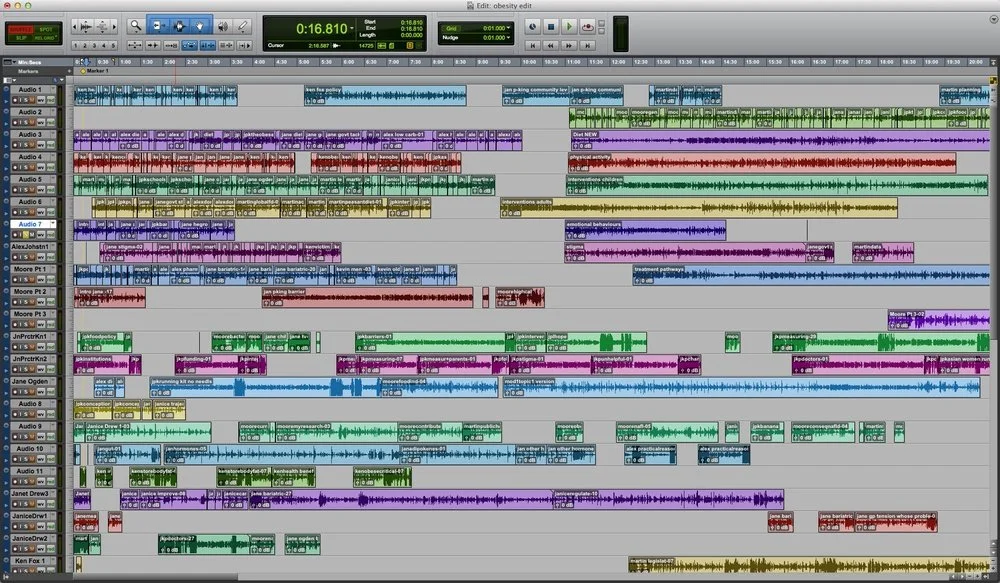Screen dimensions: 1000x583
Task: Select the Trim tool
Action: click(158, 26)
